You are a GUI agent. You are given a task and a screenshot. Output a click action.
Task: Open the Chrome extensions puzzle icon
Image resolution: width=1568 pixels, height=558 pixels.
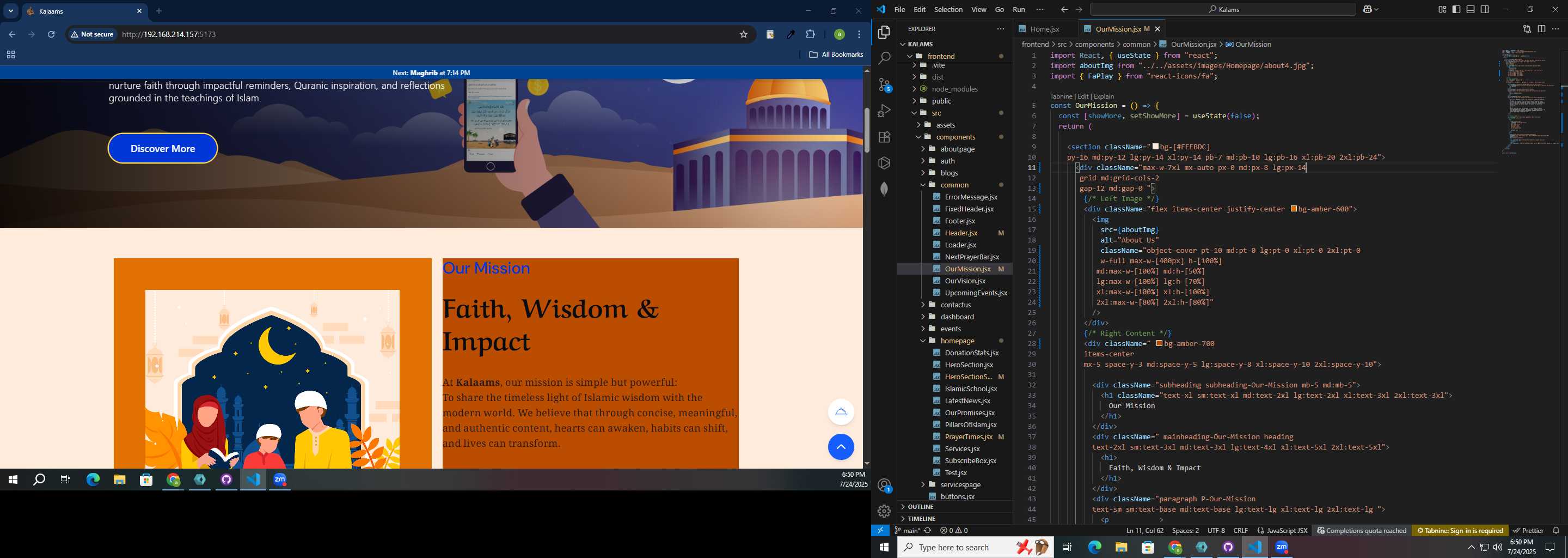[x=810, y=35]
